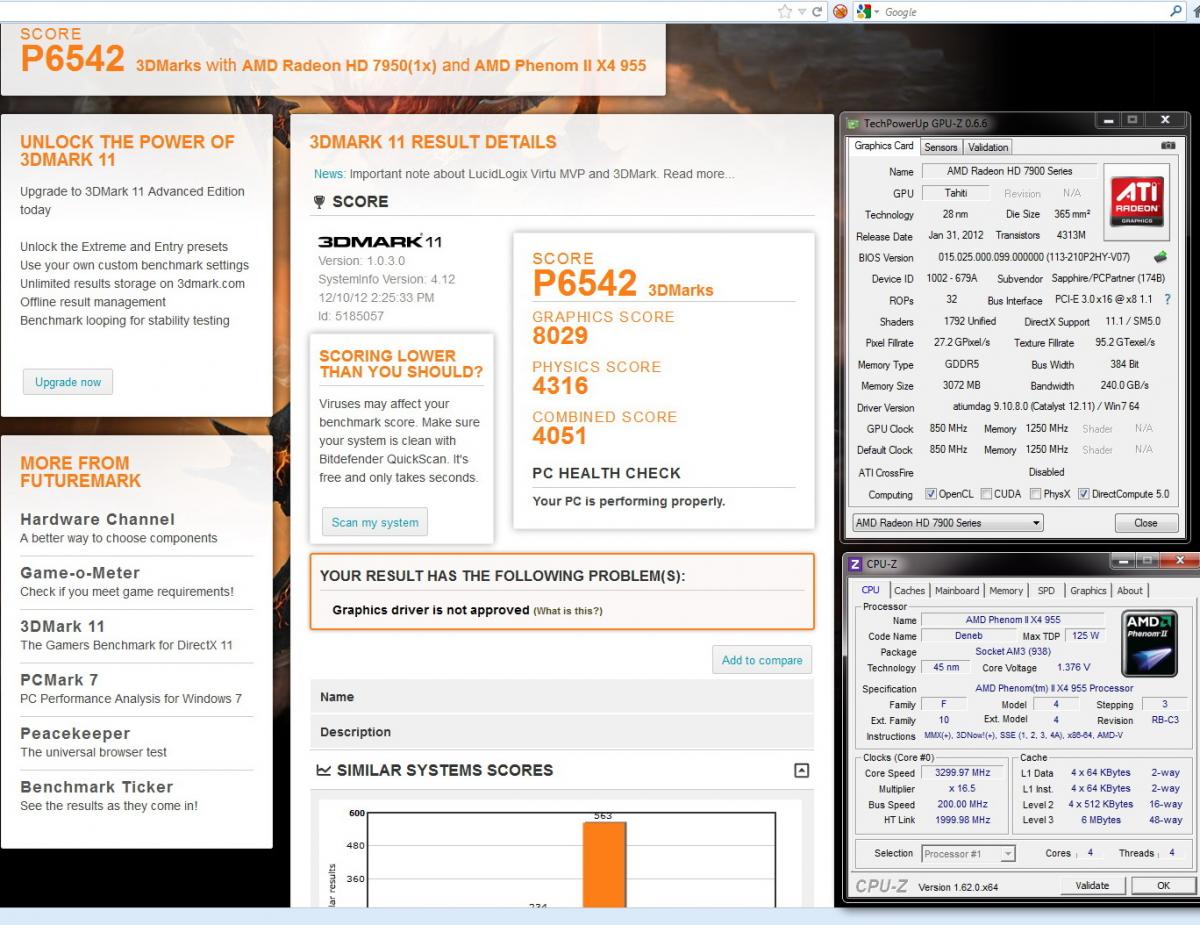Click the Scan my system button
This screenshot has height=925, width=1200.
(x=375, y=522)
